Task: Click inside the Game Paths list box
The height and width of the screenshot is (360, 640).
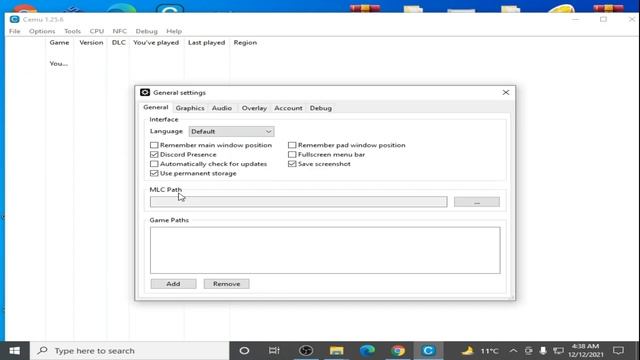Action: [x=325, y=250]
